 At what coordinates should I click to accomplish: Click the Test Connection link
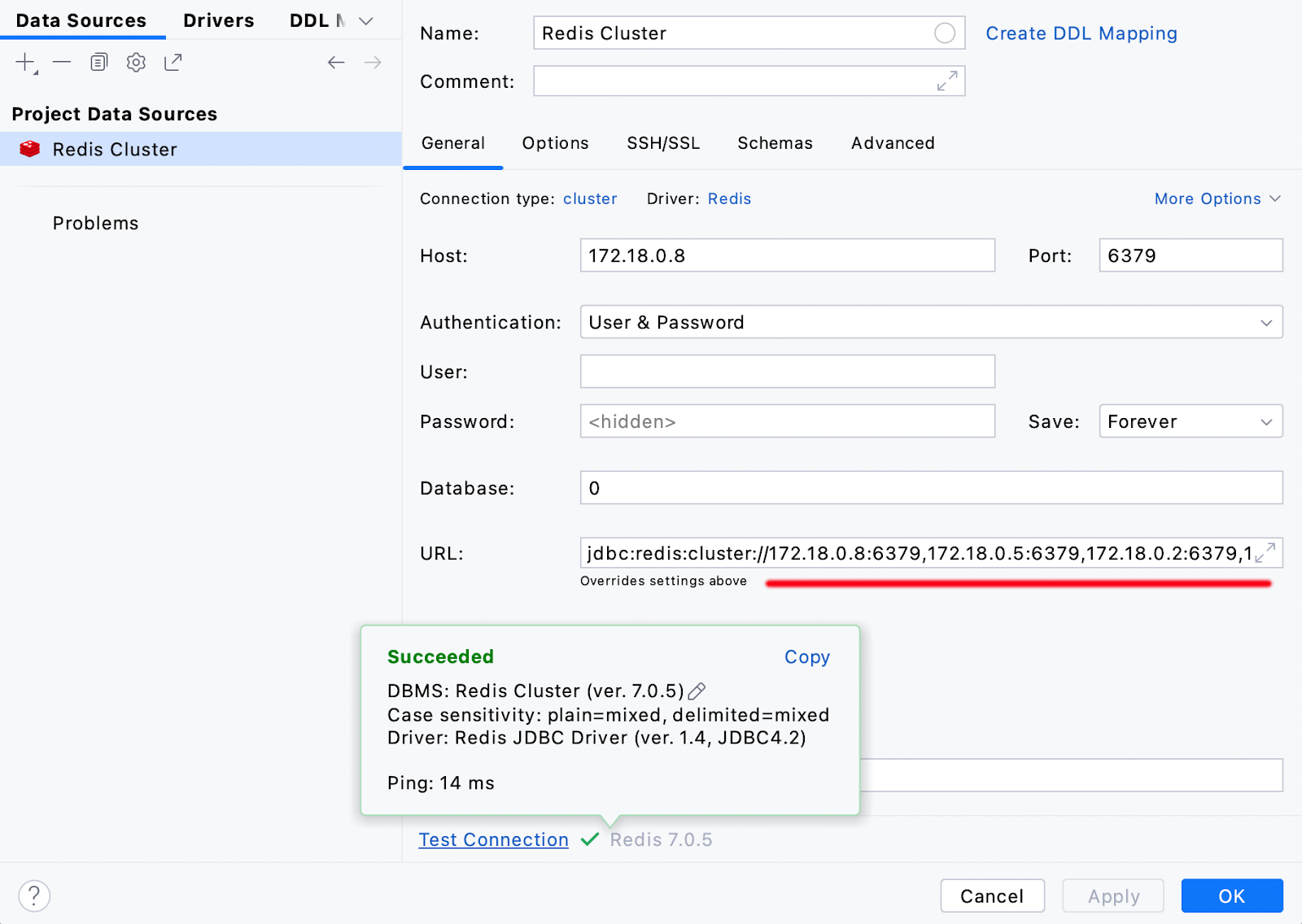click(x=493, y=839)
